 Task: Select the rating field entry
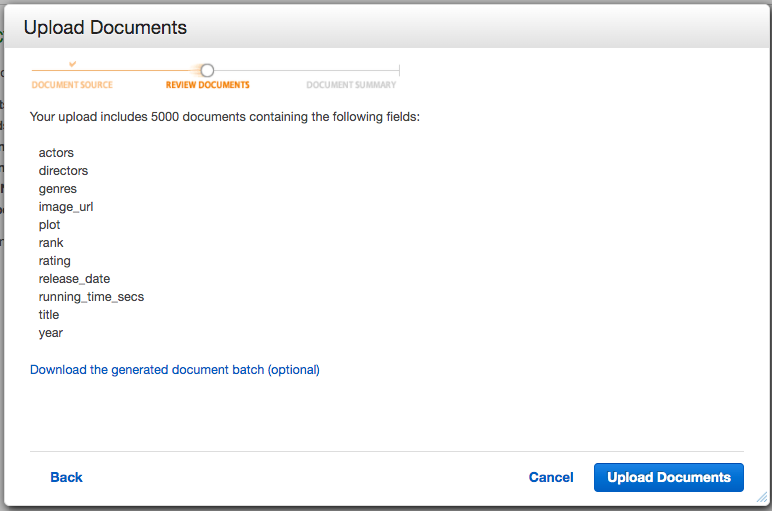tap(55, 260)
